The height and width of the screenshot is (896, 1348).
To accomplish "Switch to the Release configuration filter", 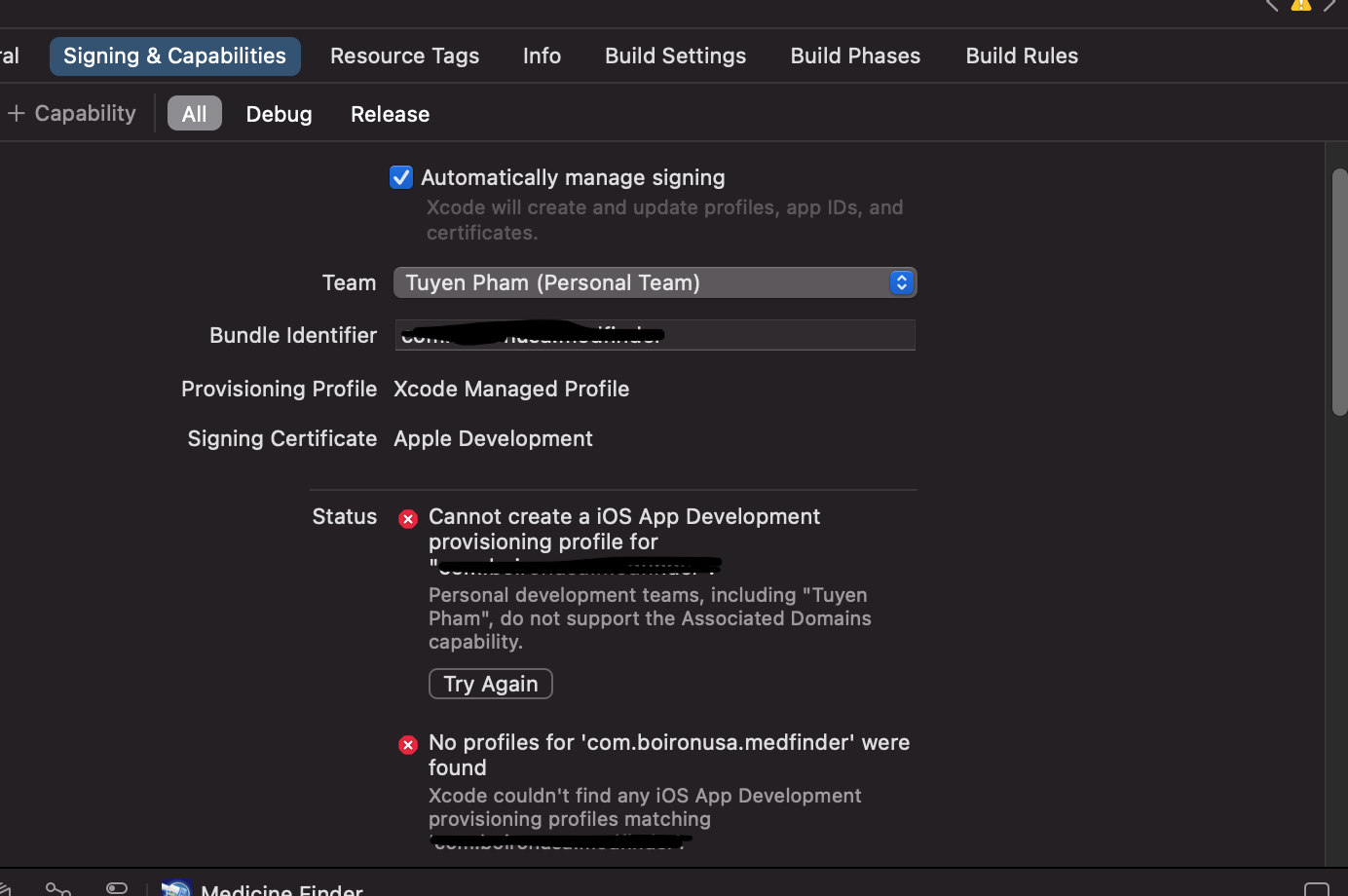I will coord(390,114).
